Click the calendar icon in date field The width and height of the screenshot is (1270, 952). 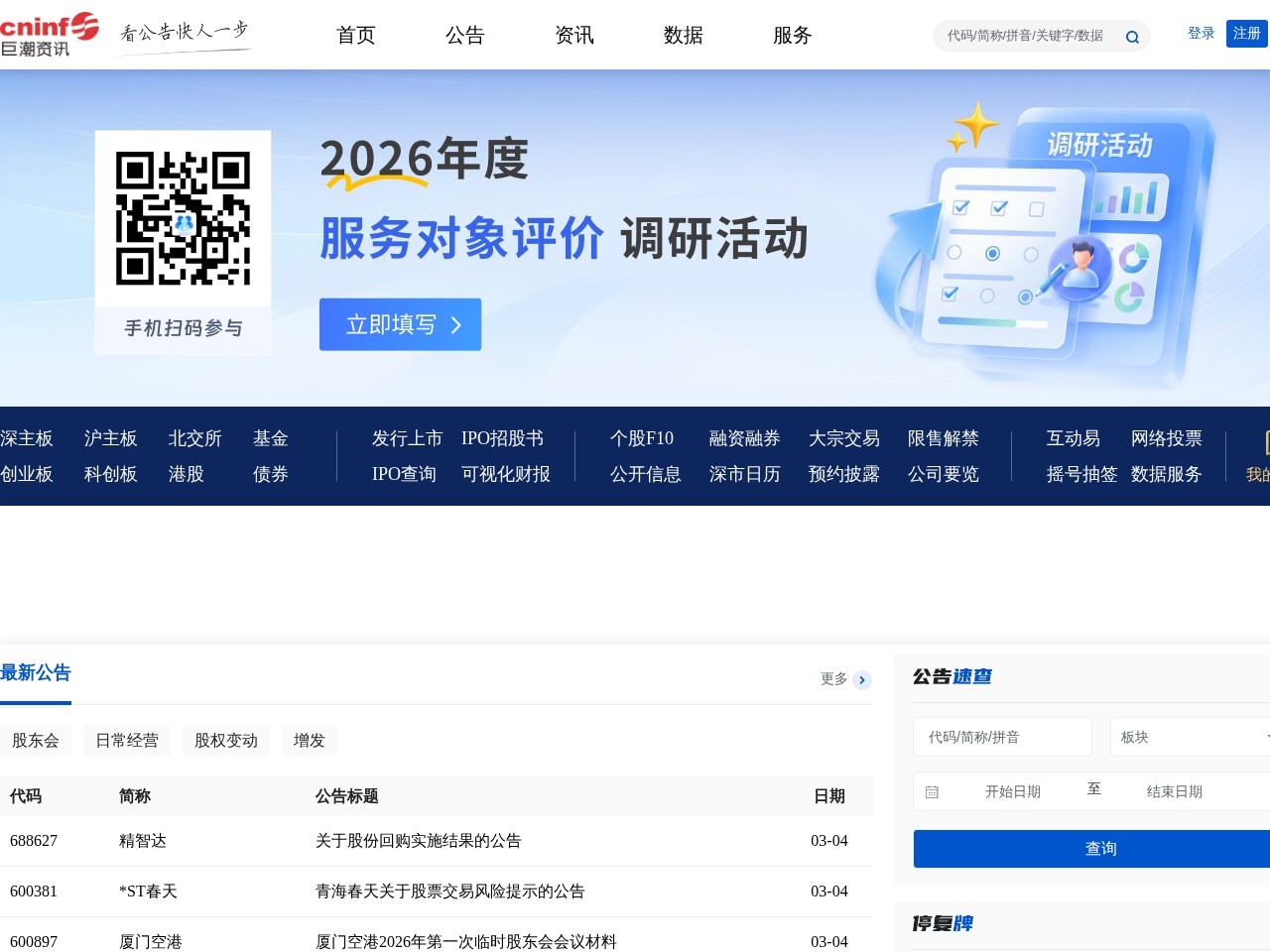(932, 792)
